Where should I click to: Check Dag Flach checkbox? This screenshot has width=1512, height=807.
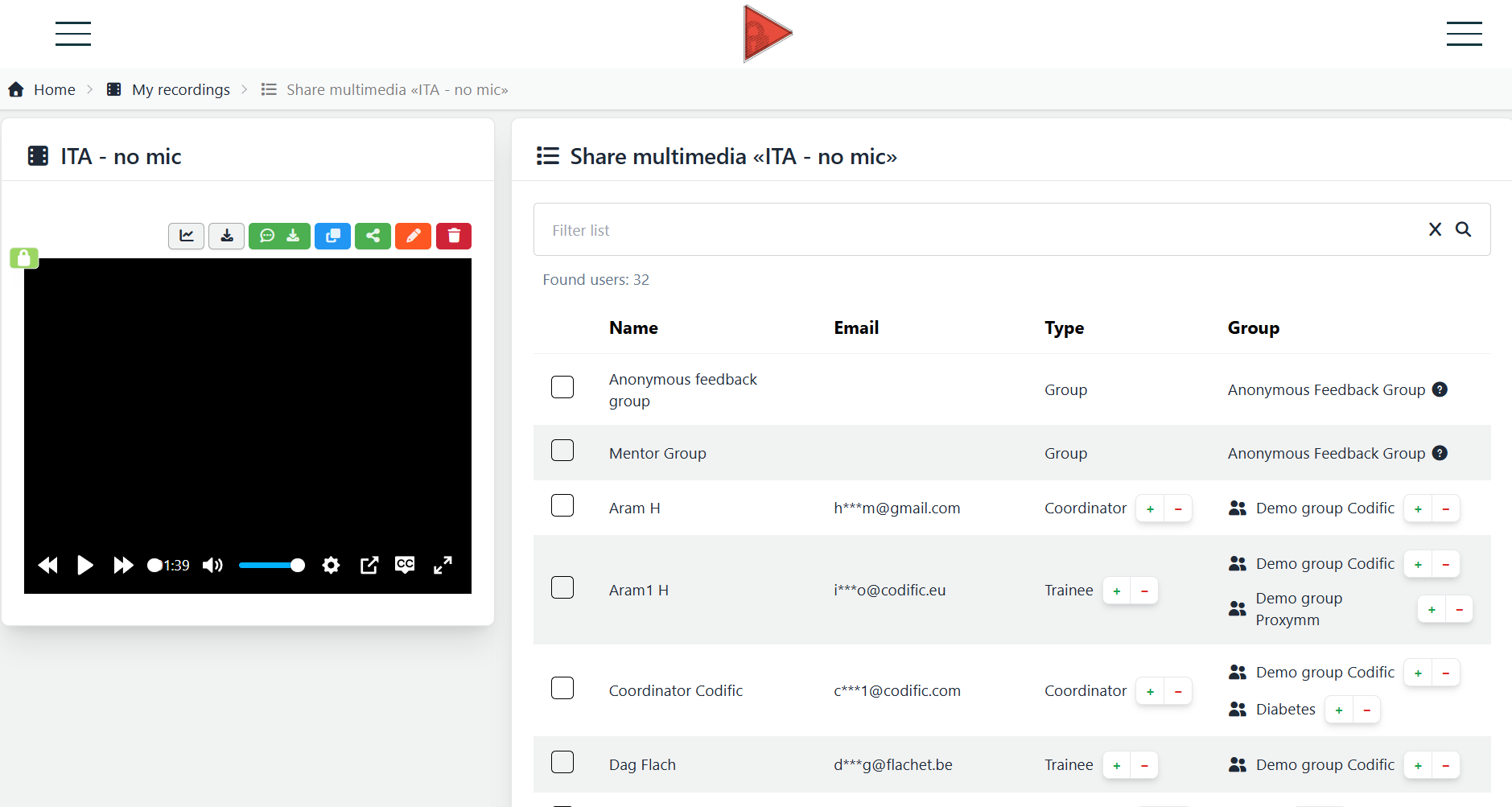click(562, 762)
